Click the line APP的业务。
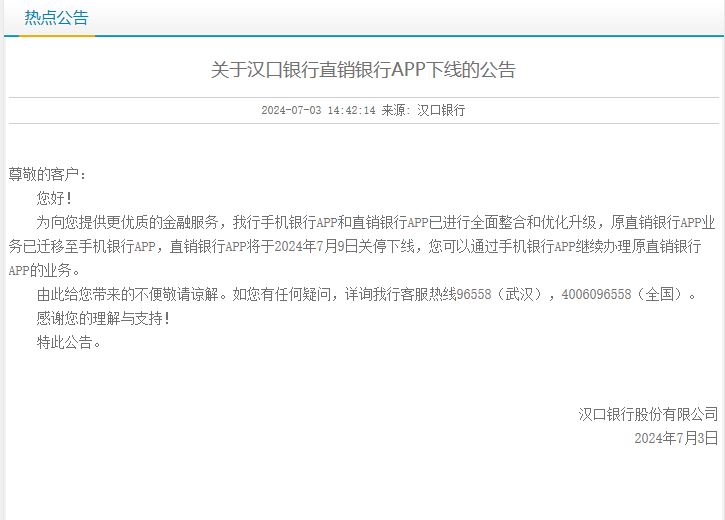Viewport: 725px width, 520px height. pyautogui.click(x=44, y=270)
